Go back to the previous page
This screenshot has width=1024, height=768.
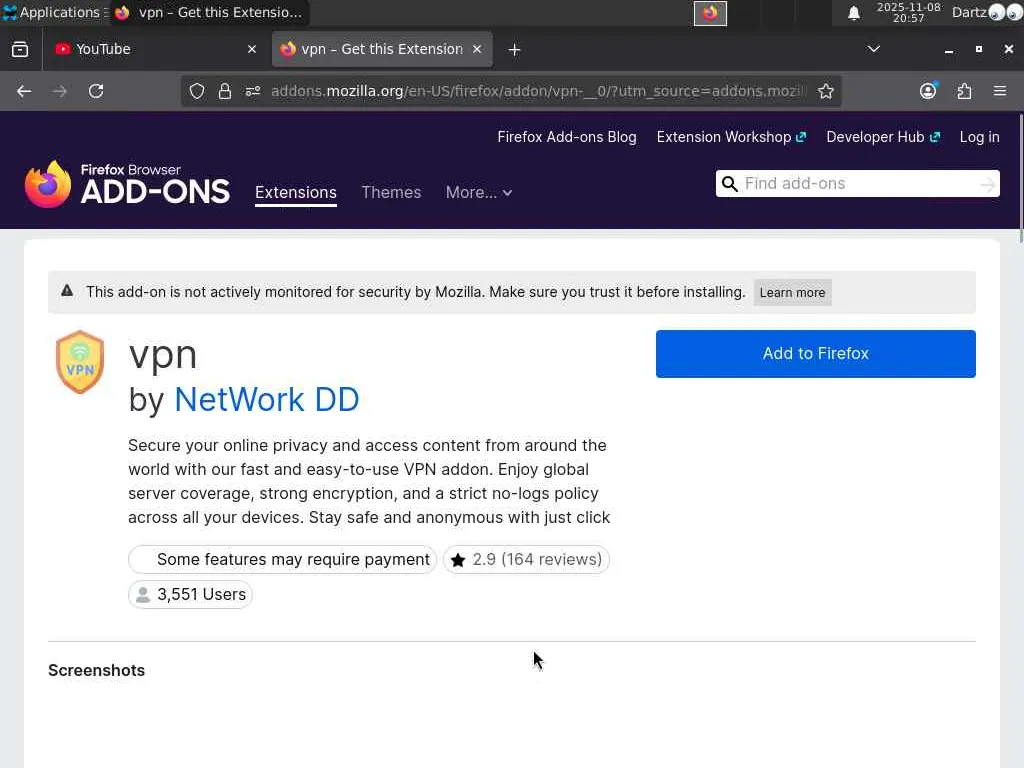(24, 91)
